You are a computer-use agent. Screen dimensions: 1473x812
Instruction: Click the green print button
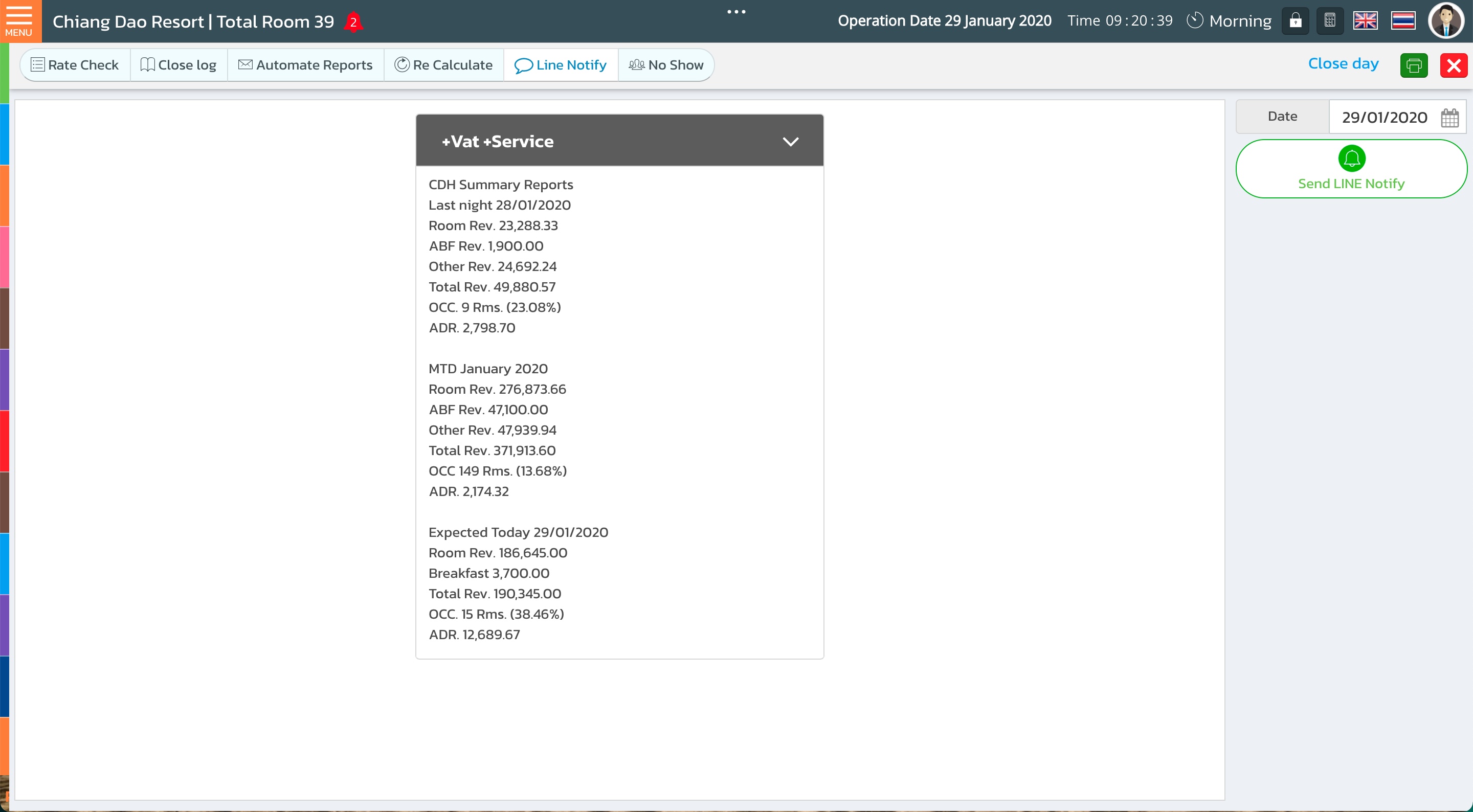coord(1414,65)
